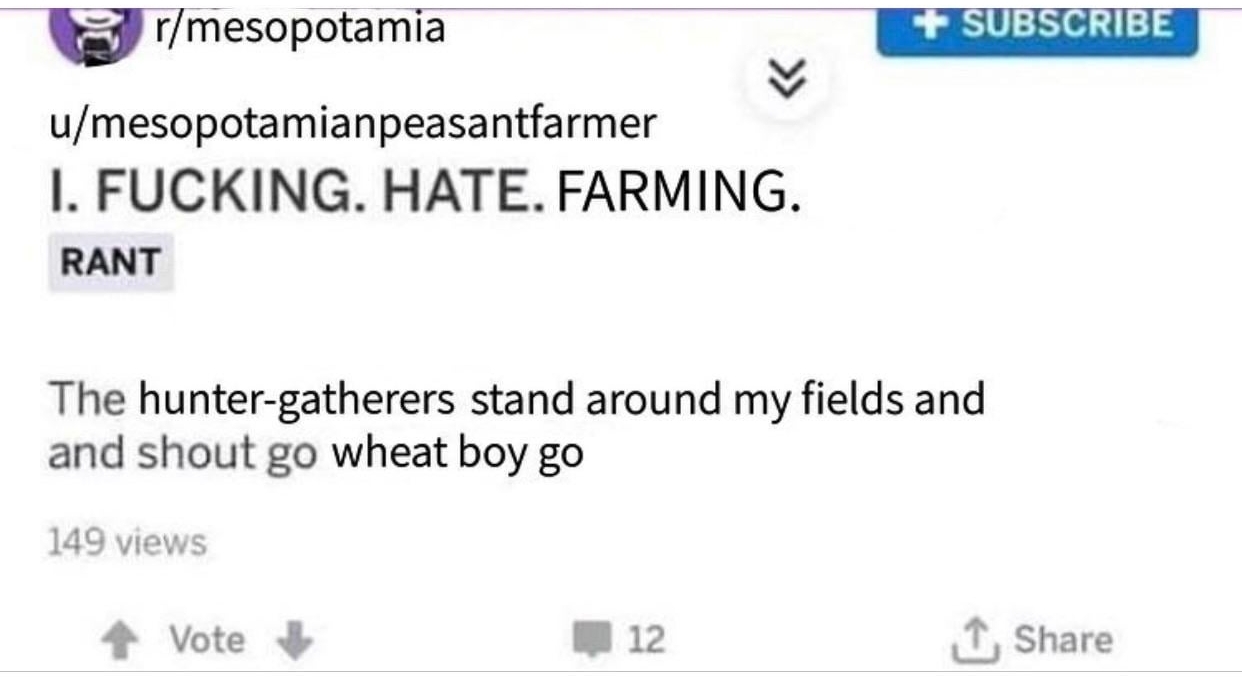Screen dimensions: 1242x681
Task: Click the 149 views counter
Action: [126, 543]
